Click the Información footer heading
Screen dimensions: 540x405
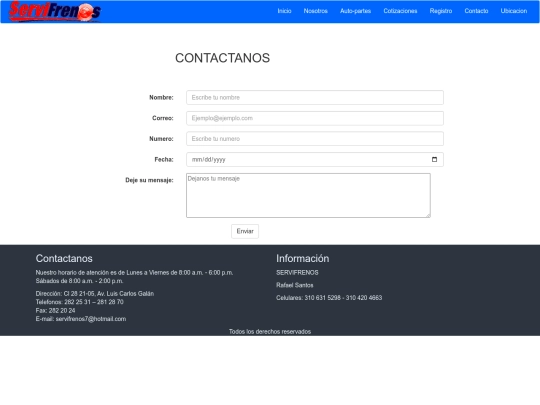click(x=302, y=258)
